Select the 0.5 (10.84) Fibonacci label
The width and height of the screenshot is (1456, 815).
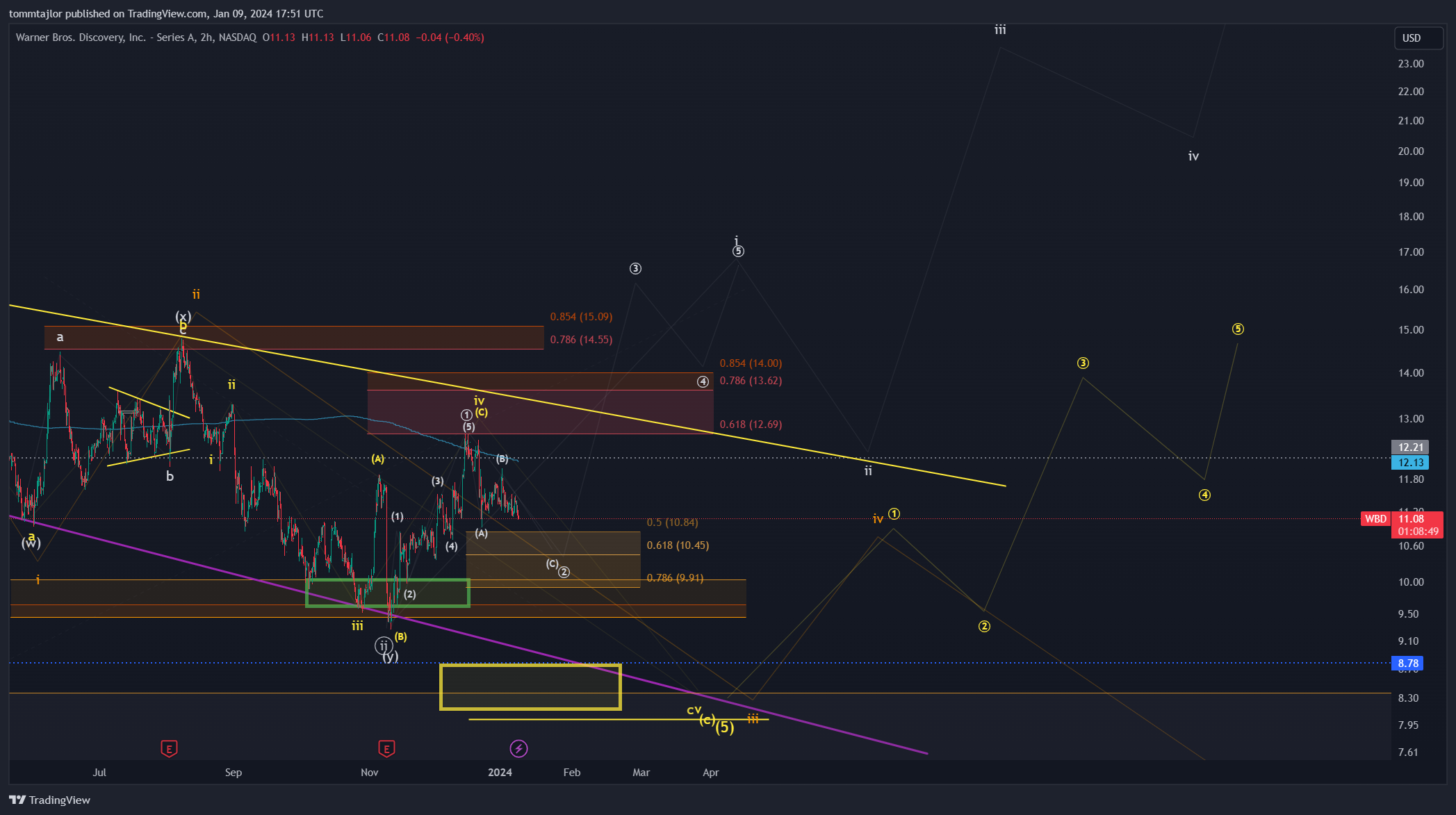coord(672,522)
